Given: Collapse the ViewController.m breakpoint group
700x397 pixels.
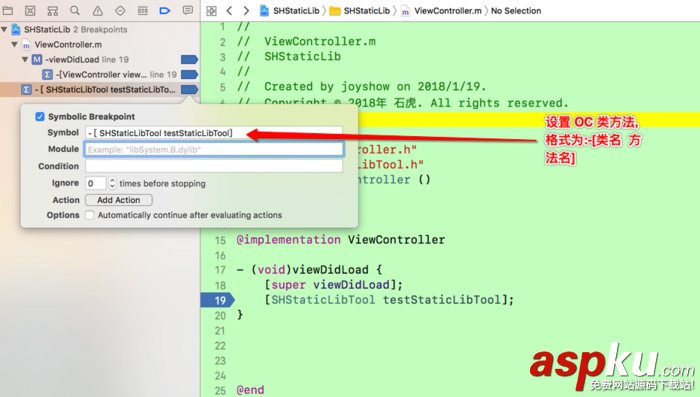Looking at the screenshot, I should [15, 45].
